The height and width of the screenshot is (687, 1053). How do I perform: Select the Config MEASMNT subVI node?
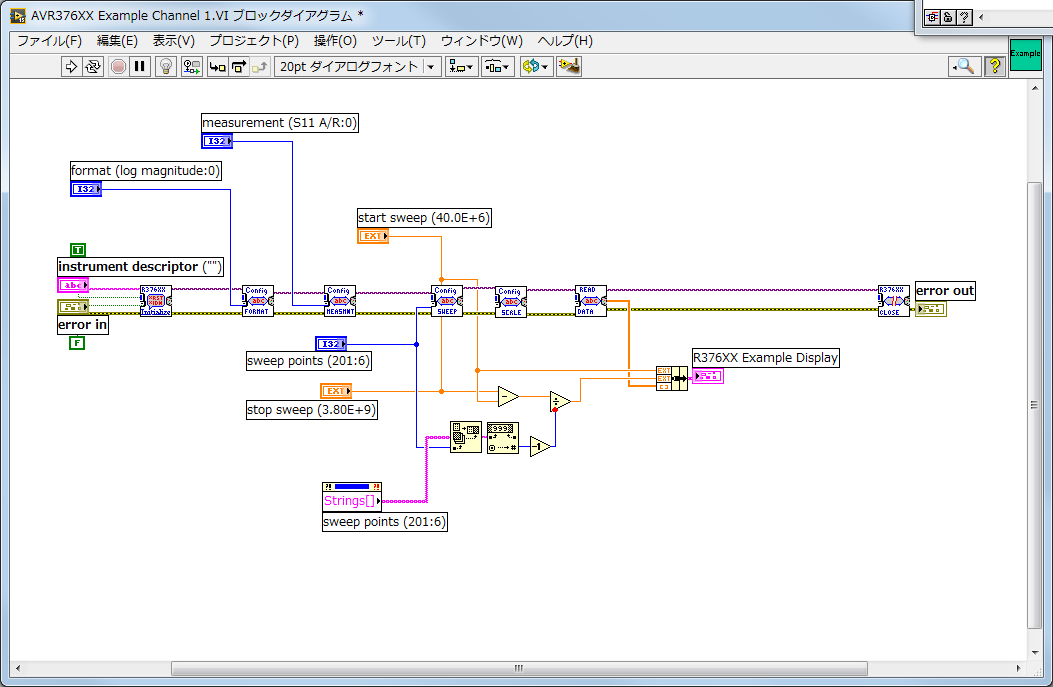pos(340,301)
